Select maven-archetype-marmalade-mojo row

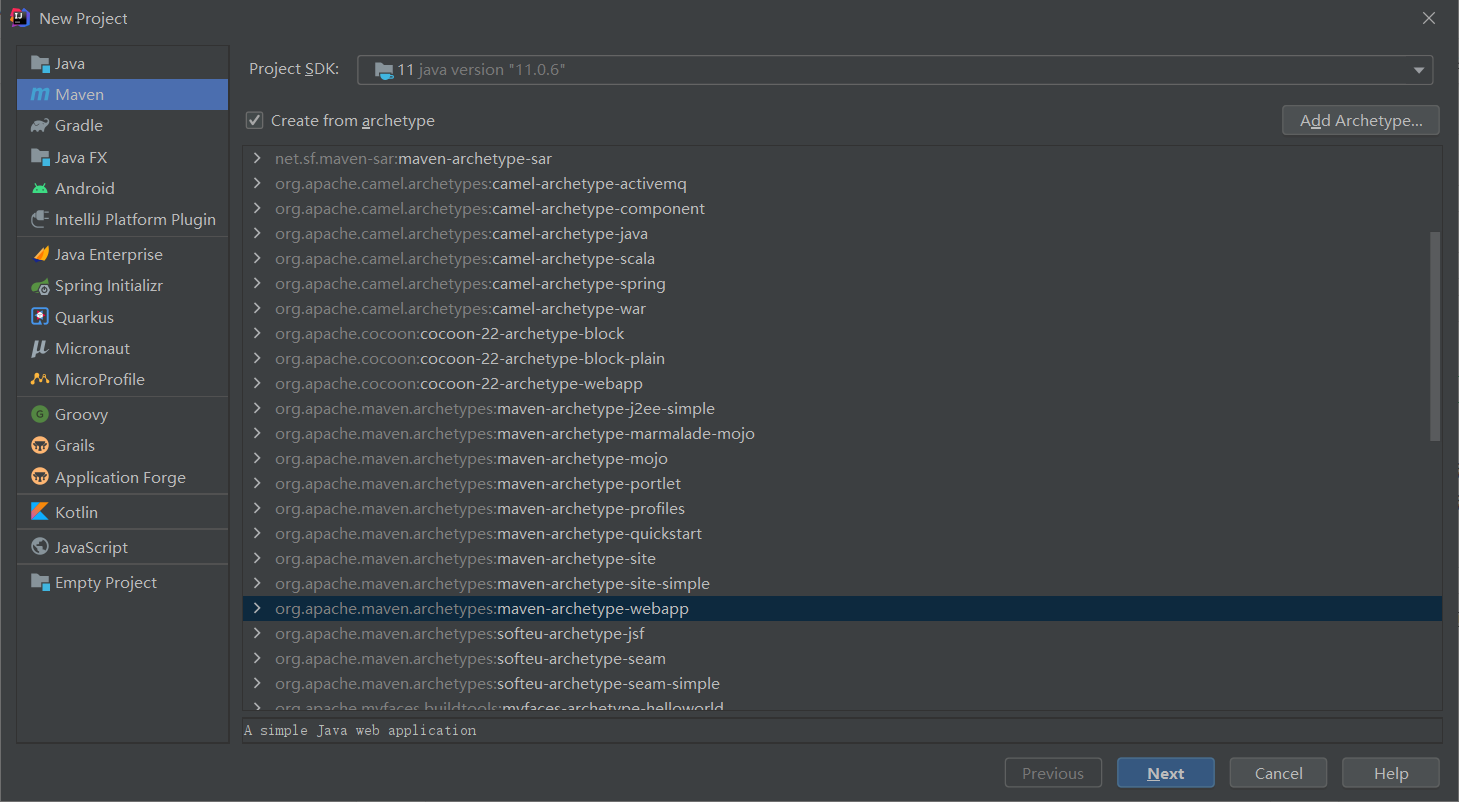click(x=842, y=433)
